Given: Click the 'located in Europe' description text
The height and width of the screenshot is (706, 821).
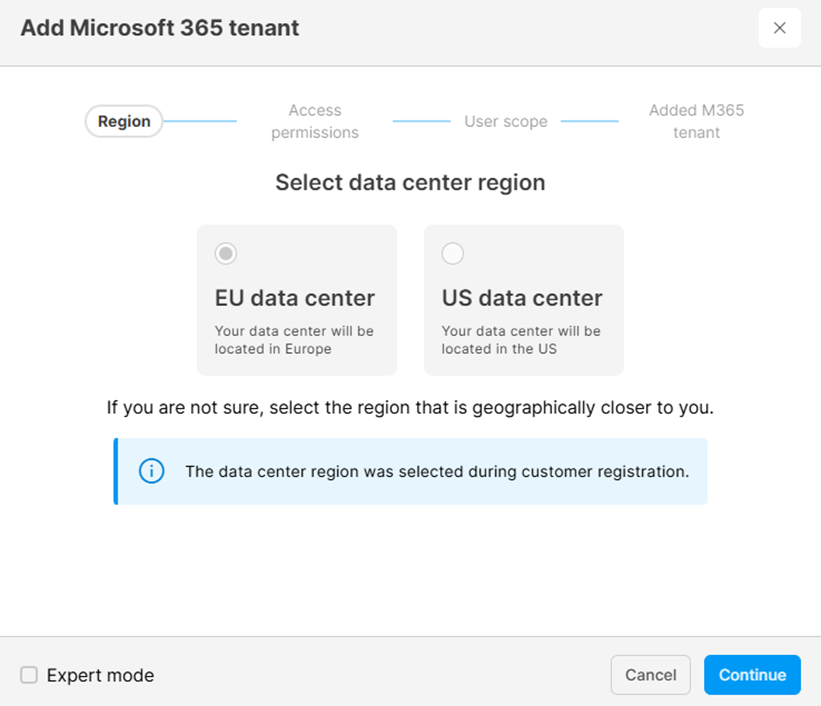Looking at the screenshot, I should coord(273,349).
